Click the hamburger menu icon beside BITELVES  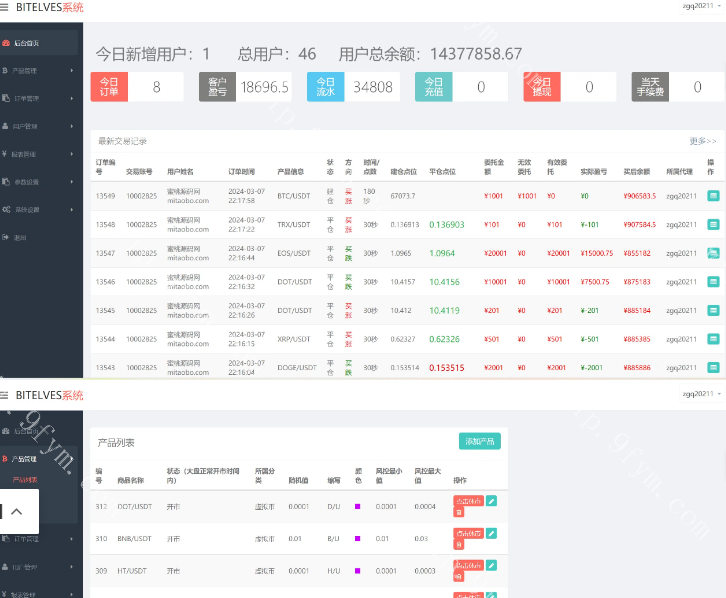coord(6,396)
